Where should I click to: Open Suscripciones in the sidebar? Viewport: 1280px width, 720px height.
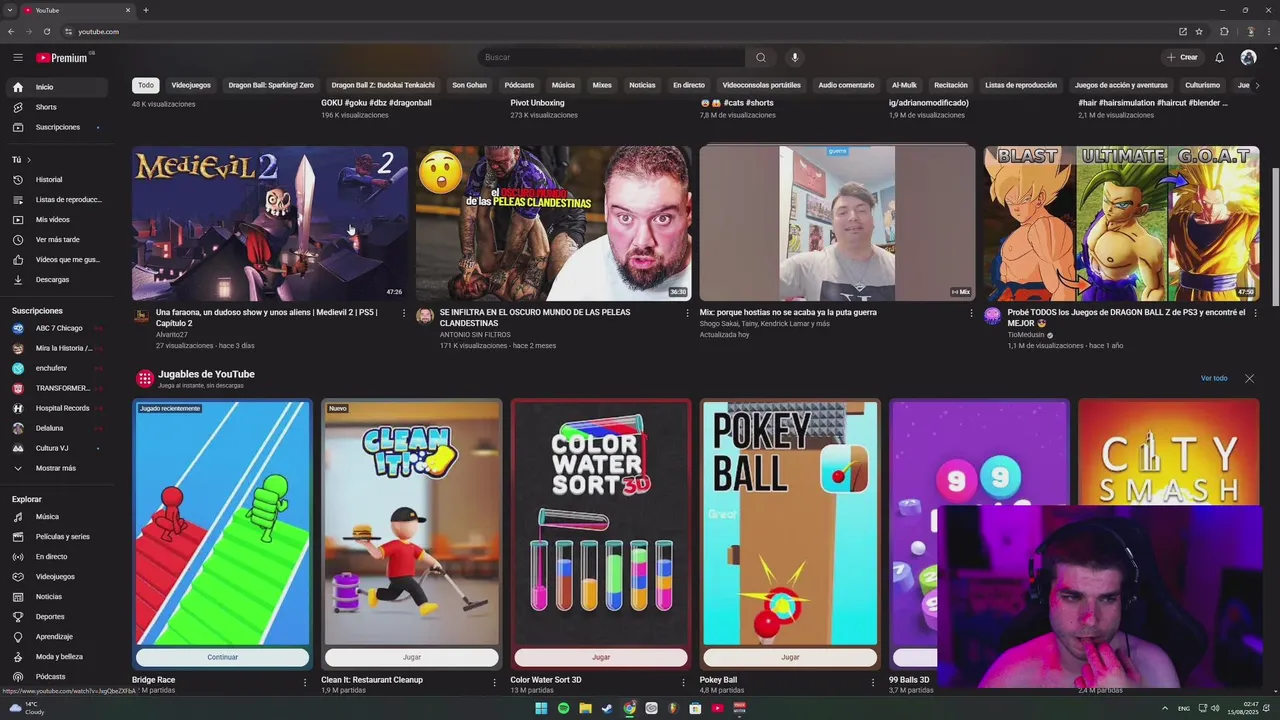click(x=58, y=127)
